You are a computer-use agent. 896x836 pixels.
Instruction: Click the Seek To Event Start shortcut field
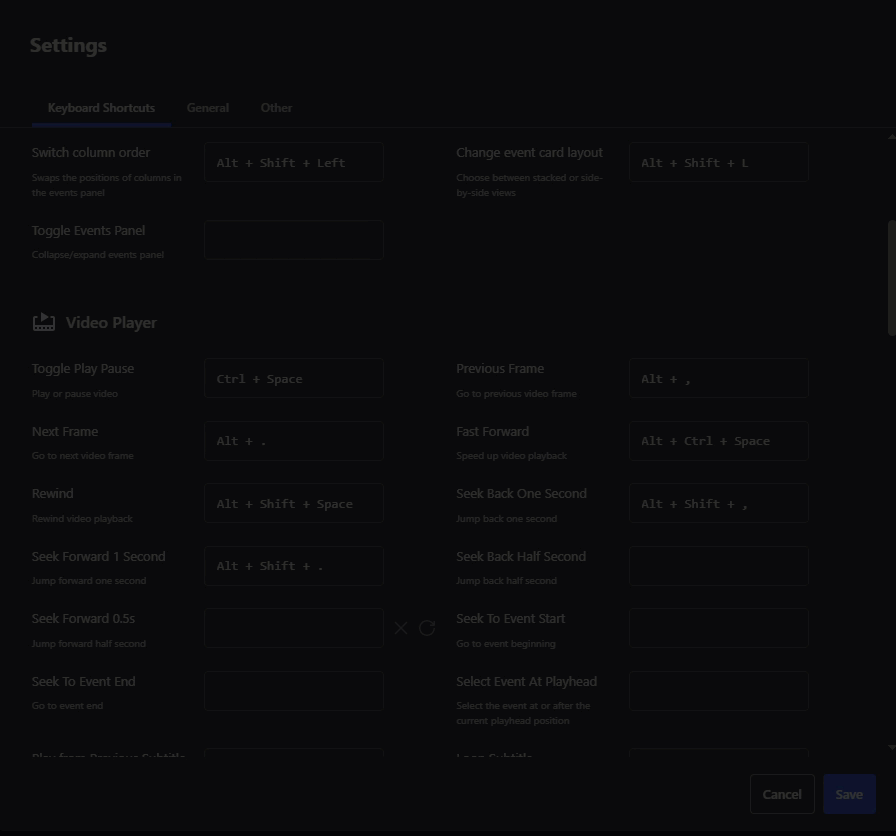(718, 628)
